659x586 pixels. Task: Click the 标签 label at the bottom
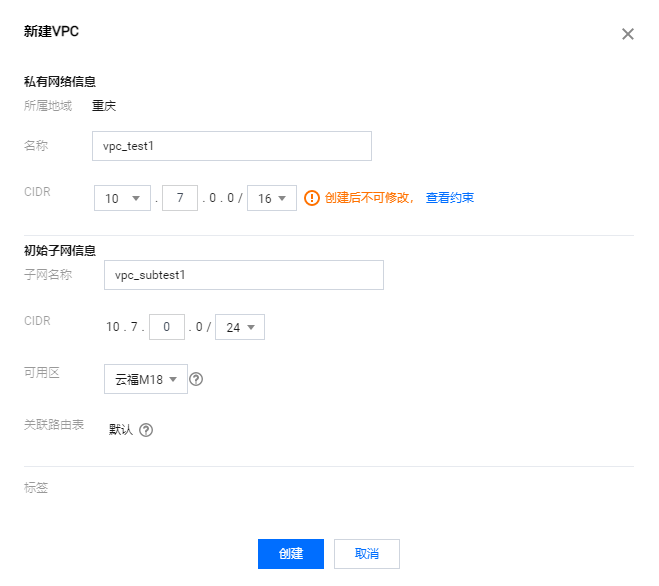click(x=36, y=488)
